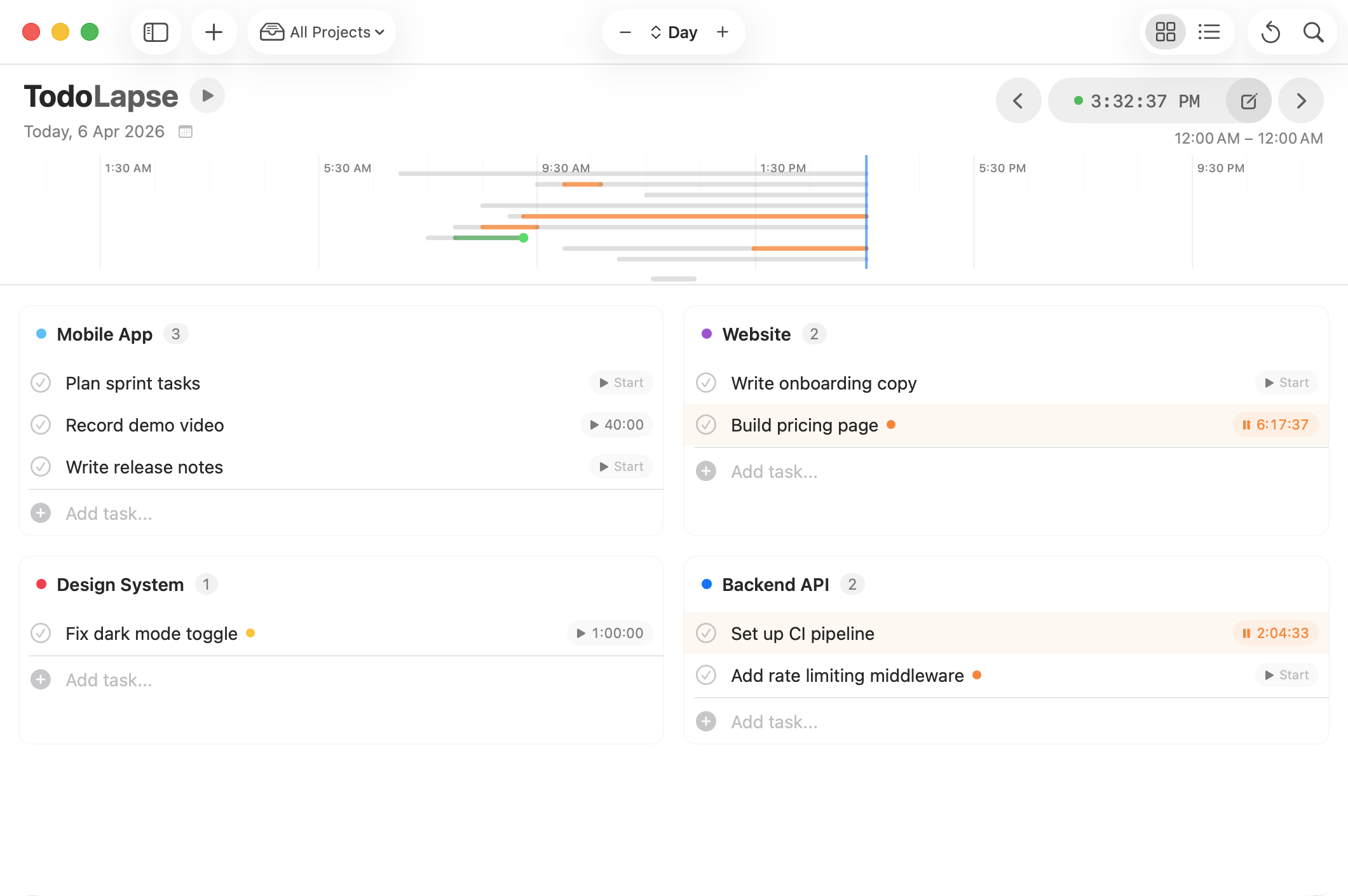Open the All Projects dropdown
The width and height of the screenshot is (1348, 896).
point(322,32)
